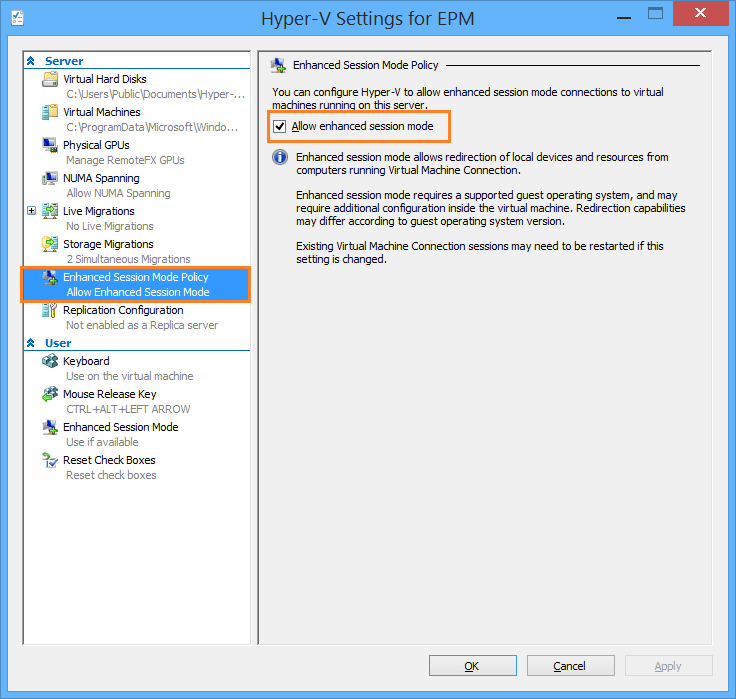Maximize the Hyper-V Settings window

pyautogui.click(x=655, y=14)
